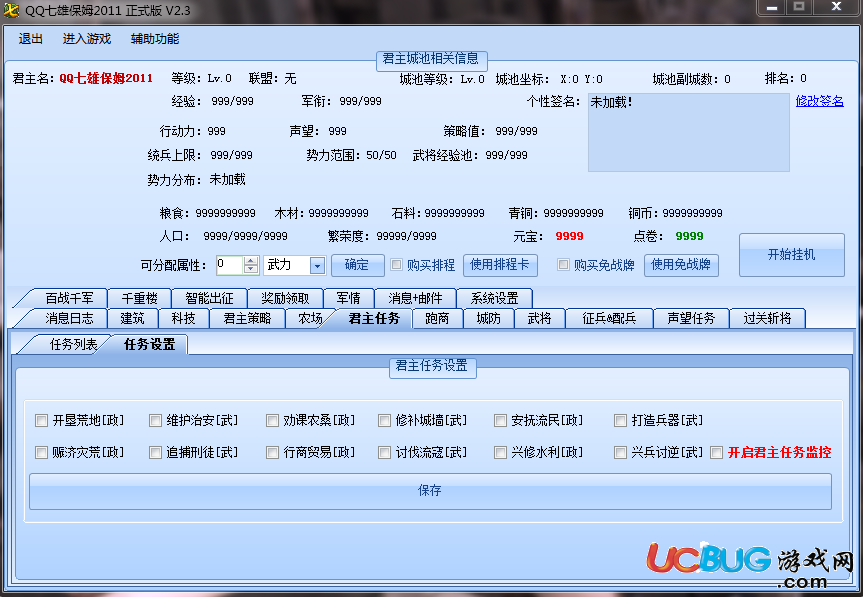Switch to the 声望任务 tab

pos(691,319)
